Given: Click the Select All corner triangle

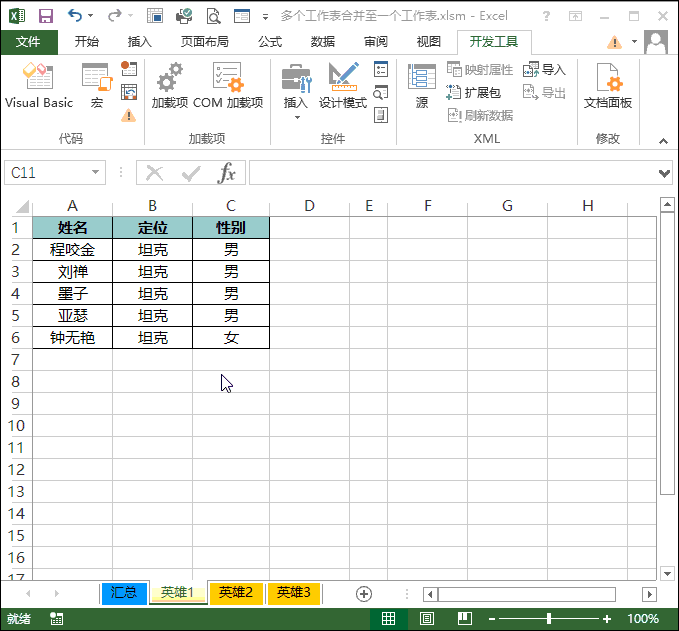Looking at the screenshot, I should pos(22,207).
